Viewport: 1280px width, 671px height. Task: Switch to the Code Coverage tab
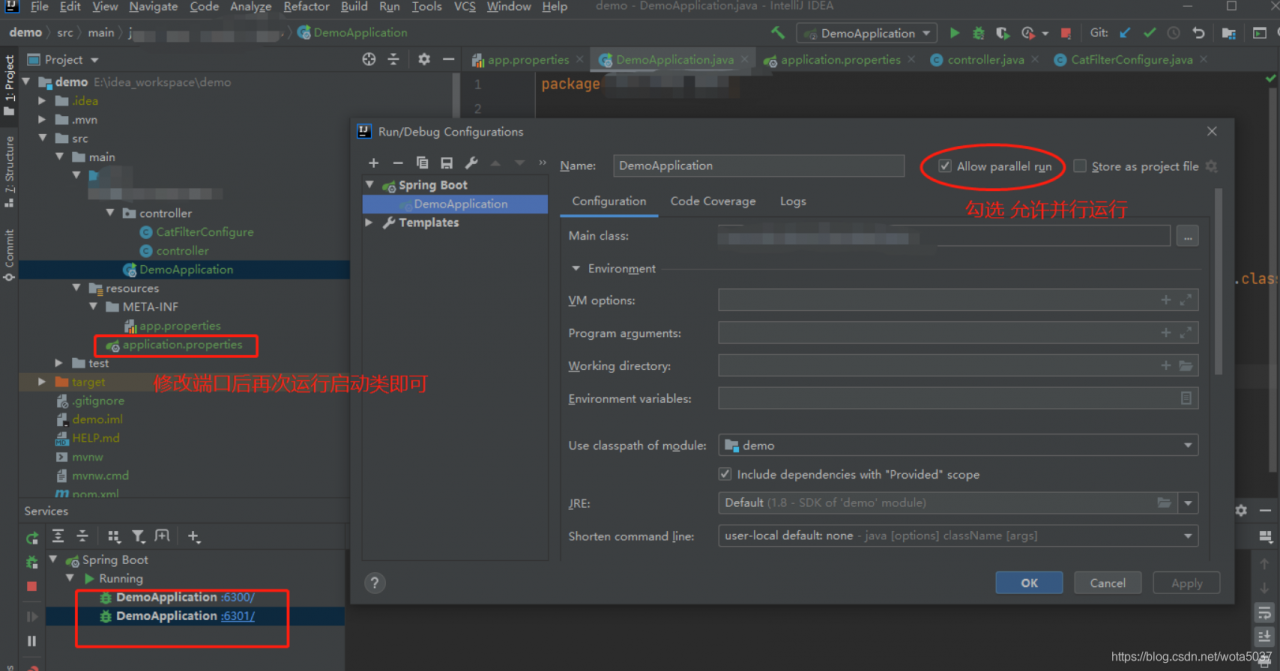pyautogui.click(x=713, y=201)
